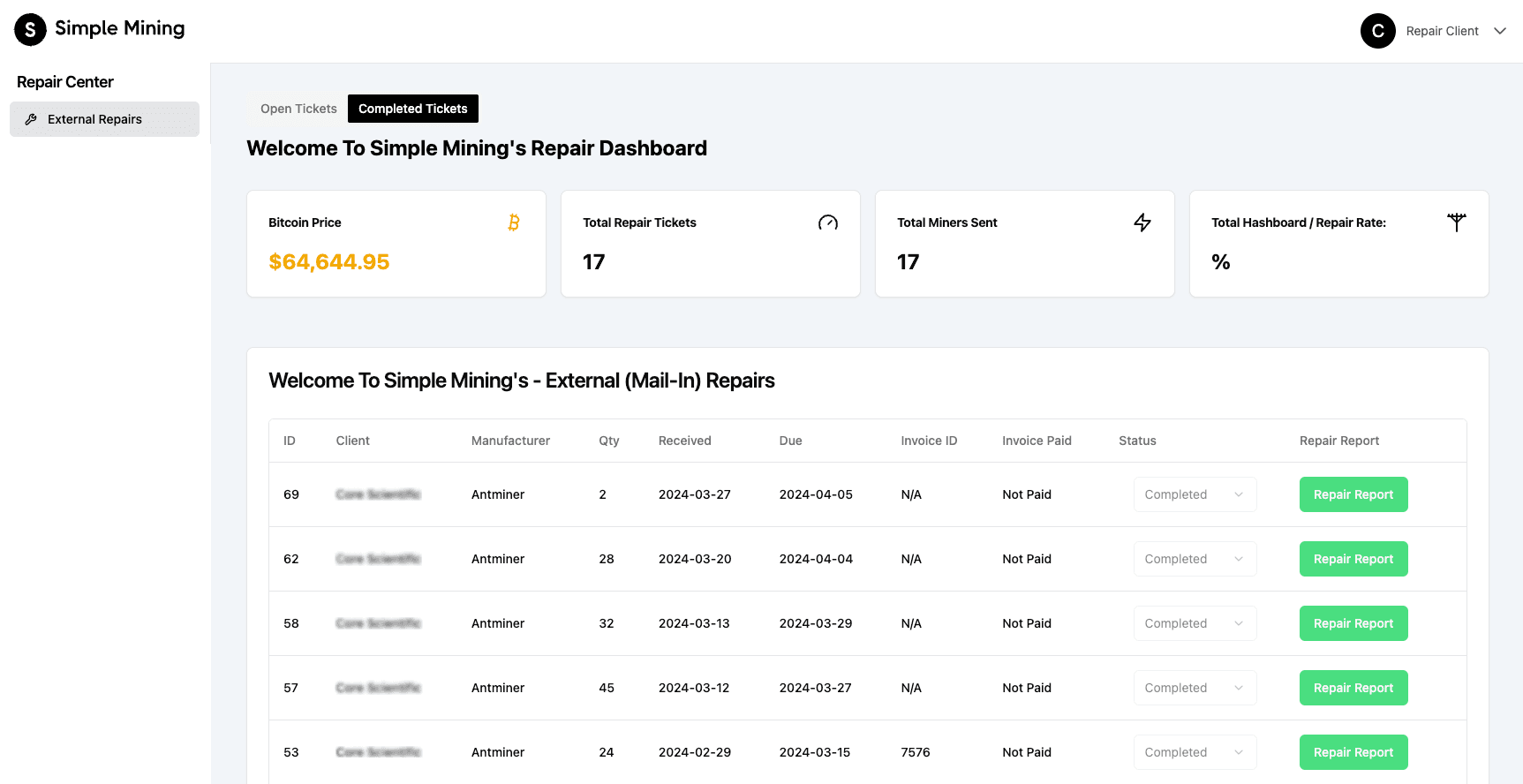The image size is (1523, 784).
Task: Click the antenna icon on Total Hashboard card
Action: (1457, 222)
